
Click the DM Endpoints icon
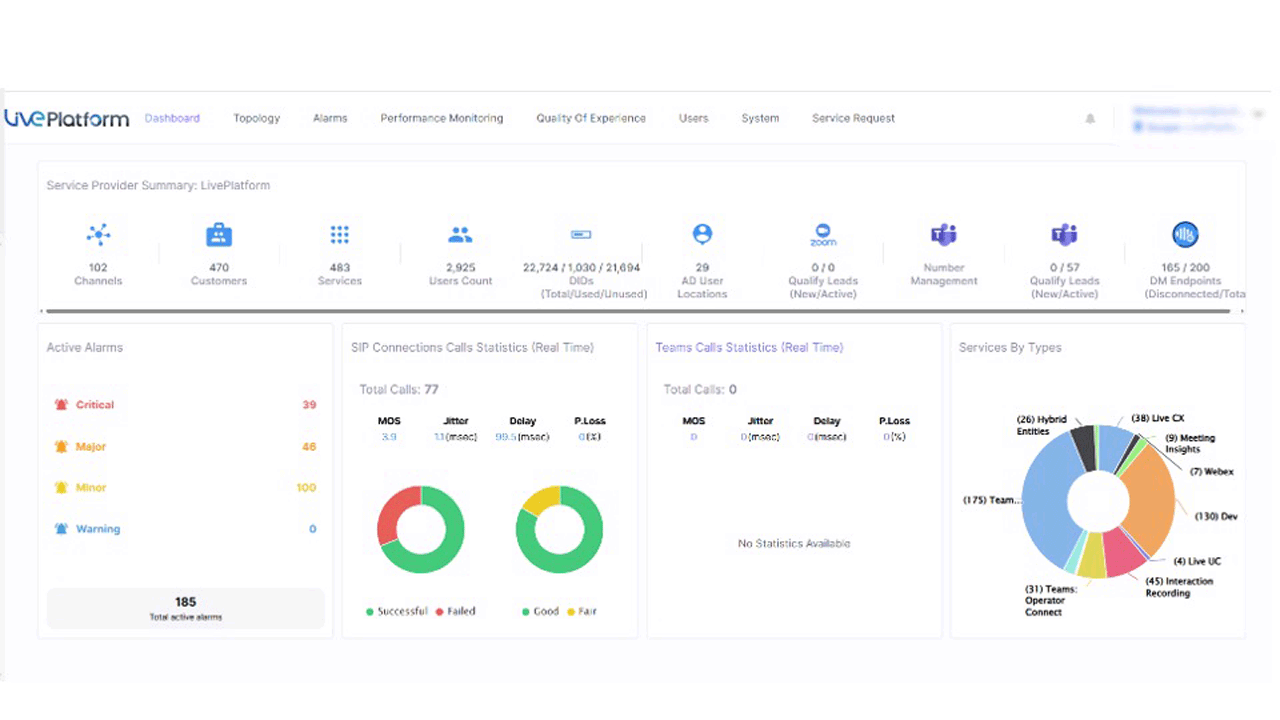click(1185, 235)
